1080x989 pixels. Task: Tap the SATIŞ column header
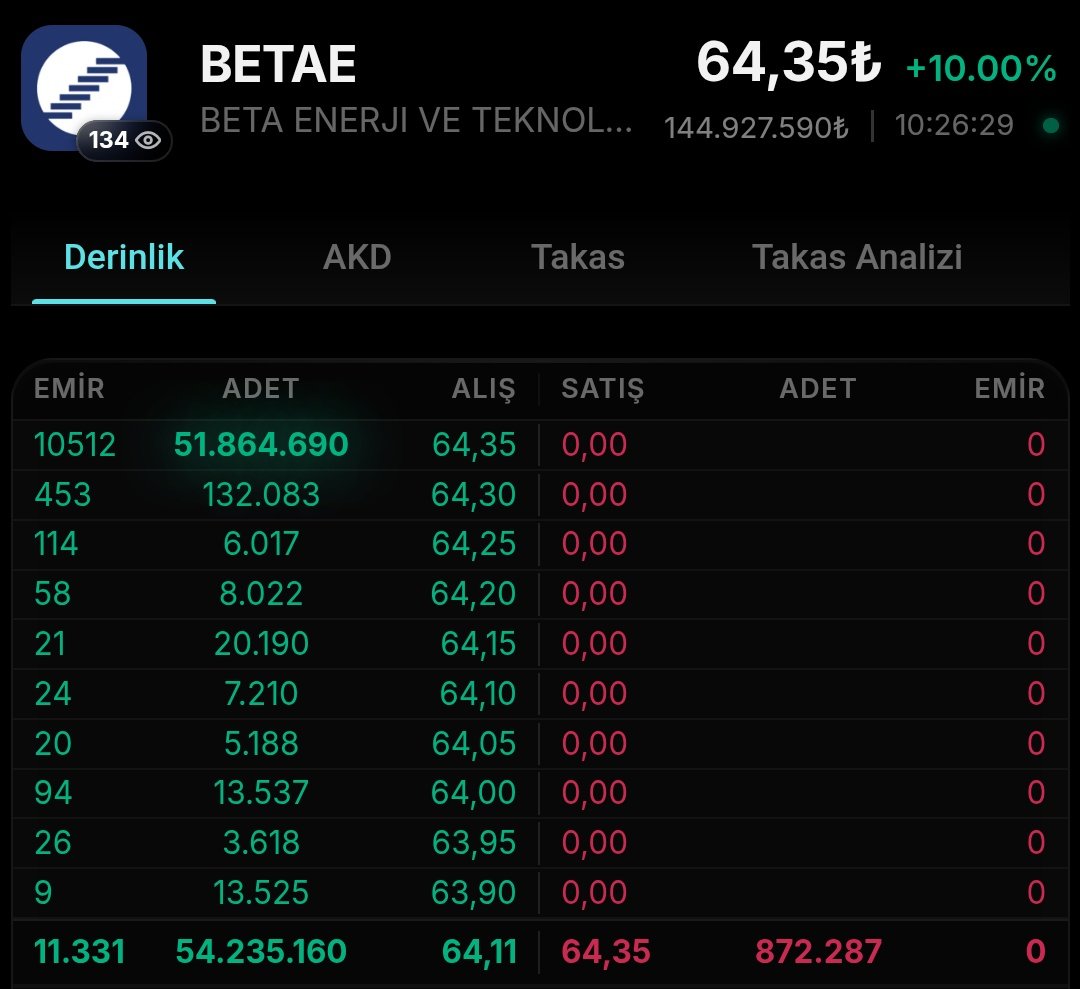[x=603, y=389]
